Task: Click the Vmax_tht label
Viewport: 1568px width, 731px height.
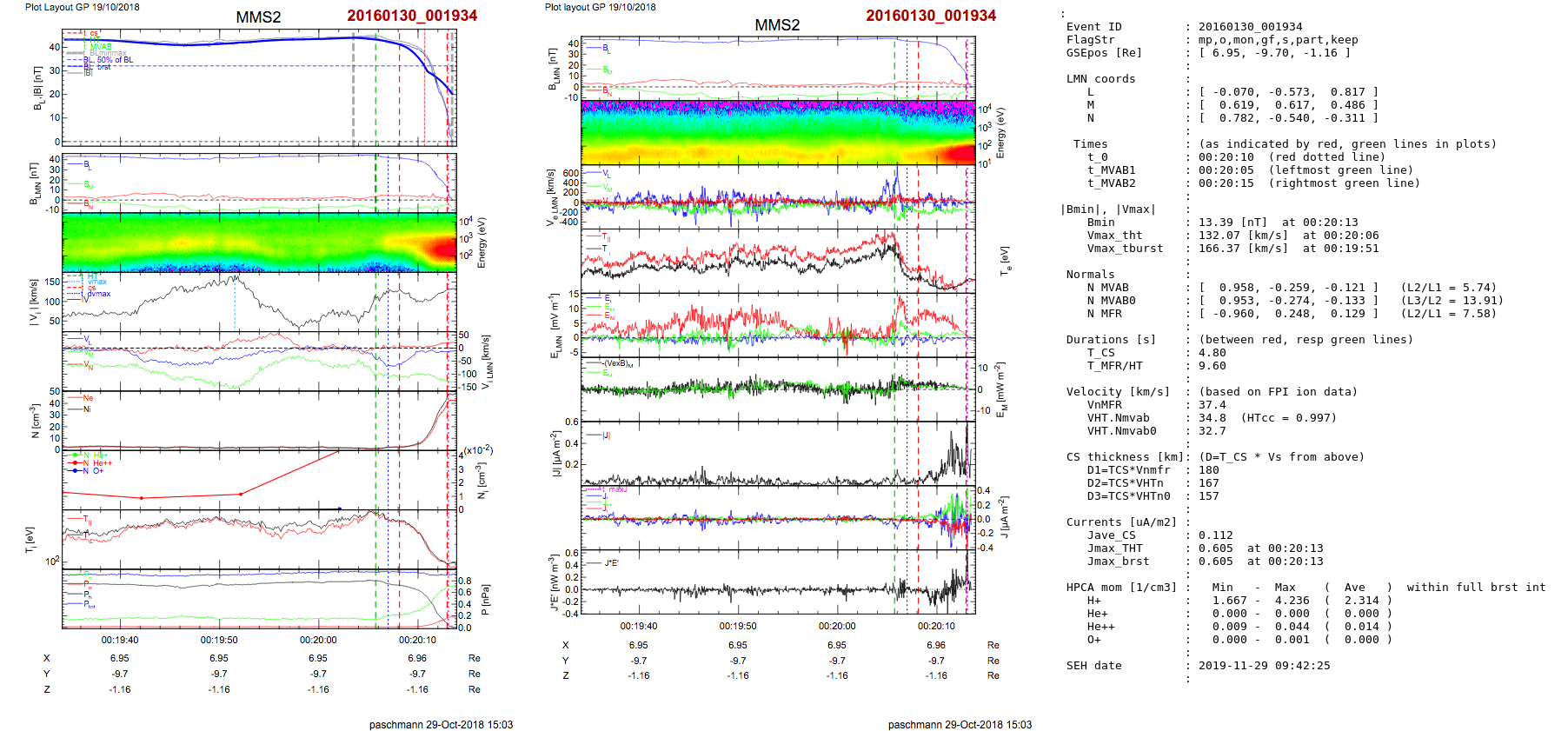Action: 1114,236
